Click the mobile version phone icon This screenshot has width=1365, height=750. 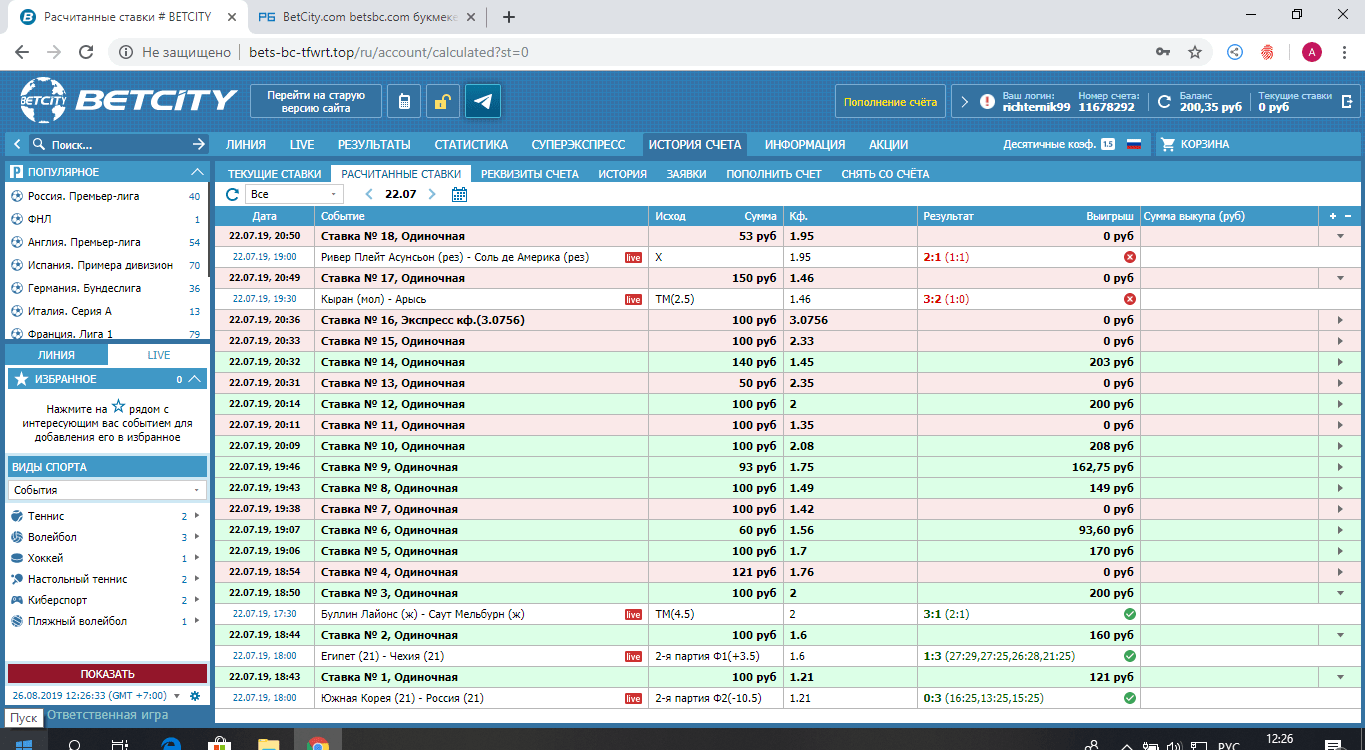[x=404, y=101]
